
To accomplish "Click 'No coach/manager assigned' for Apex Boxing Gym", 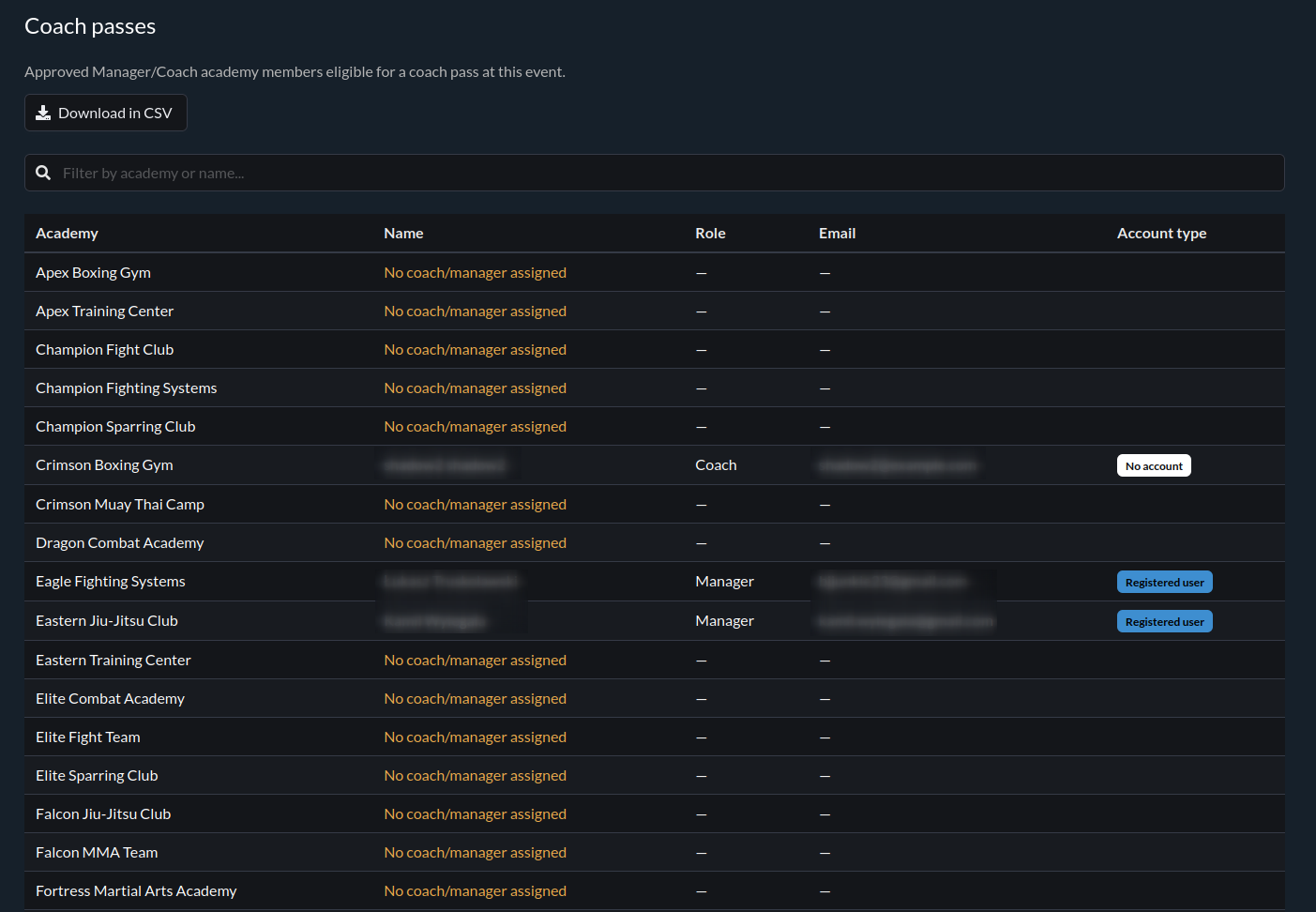I will click(x=475, y=273).
